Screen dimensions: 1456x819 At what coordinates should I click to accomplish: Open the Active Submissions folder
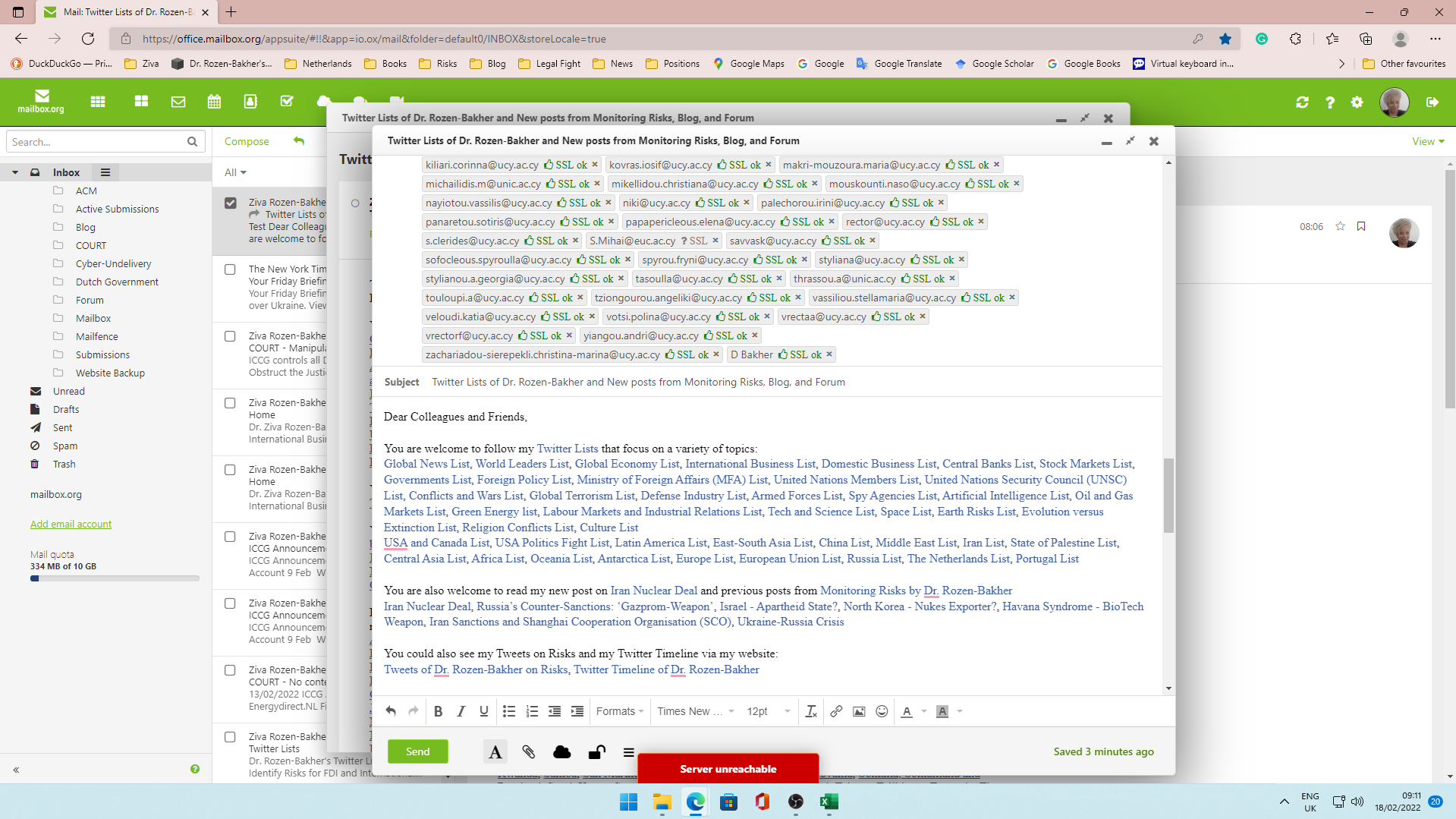click(118, 209)
